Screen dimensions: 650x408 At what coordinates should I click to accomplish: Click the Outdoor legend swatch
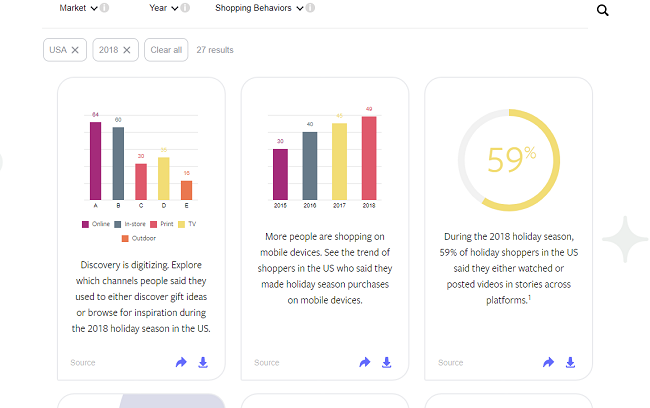[125, 238]
